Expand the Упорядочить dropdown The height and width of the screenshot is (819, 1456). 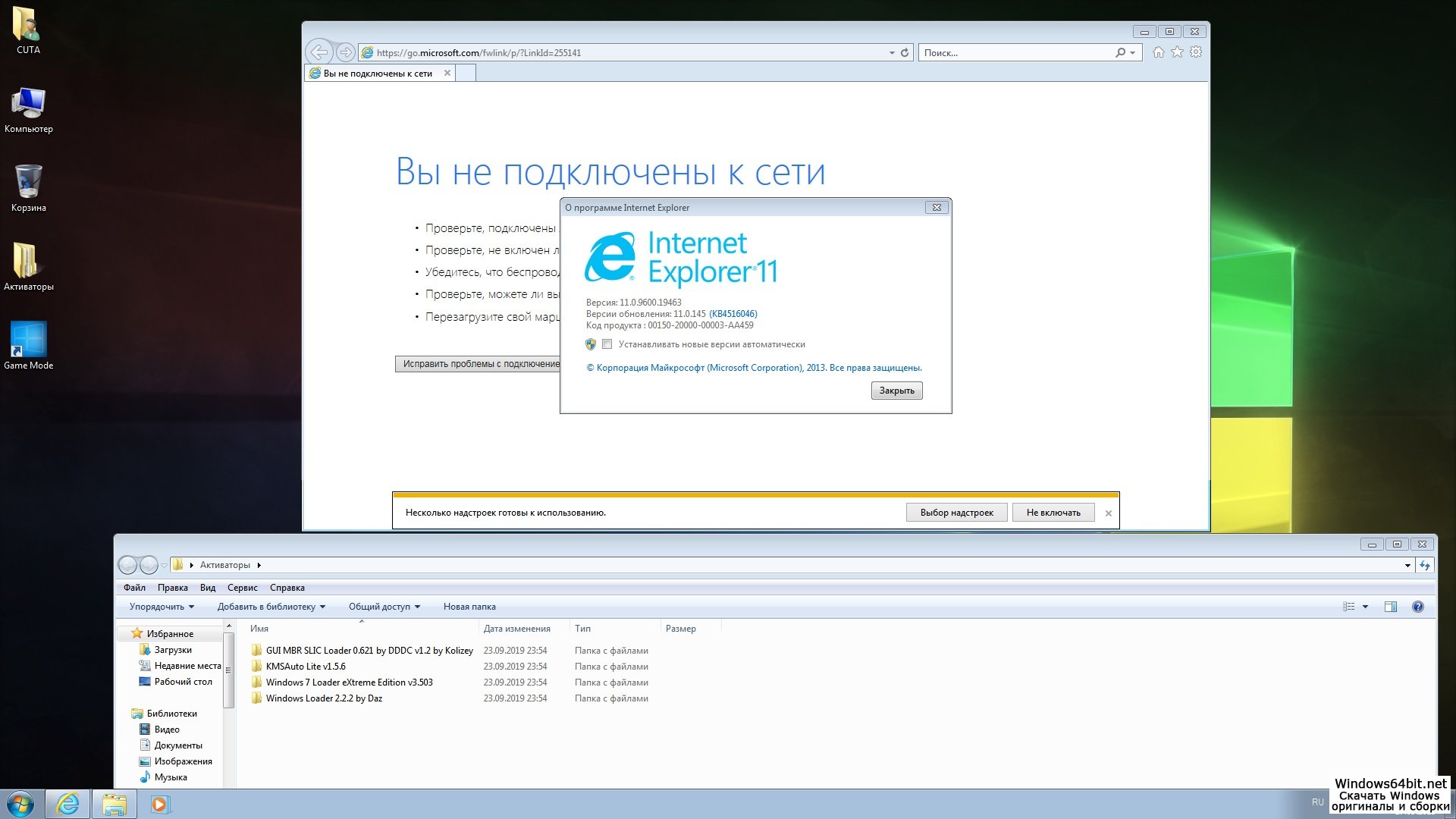pyautogui.click(x=162, y=607)
